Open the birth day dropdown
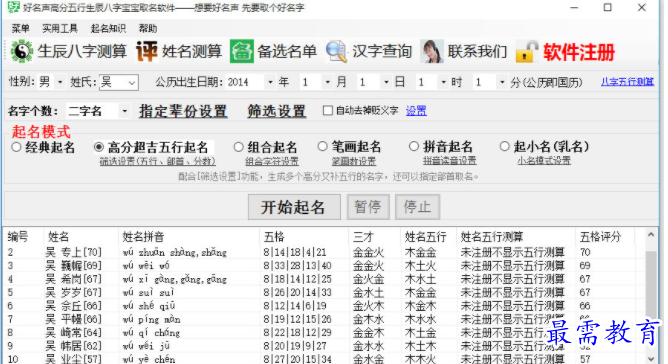Screen dimensions: 668x364 (x=386, y=82)
